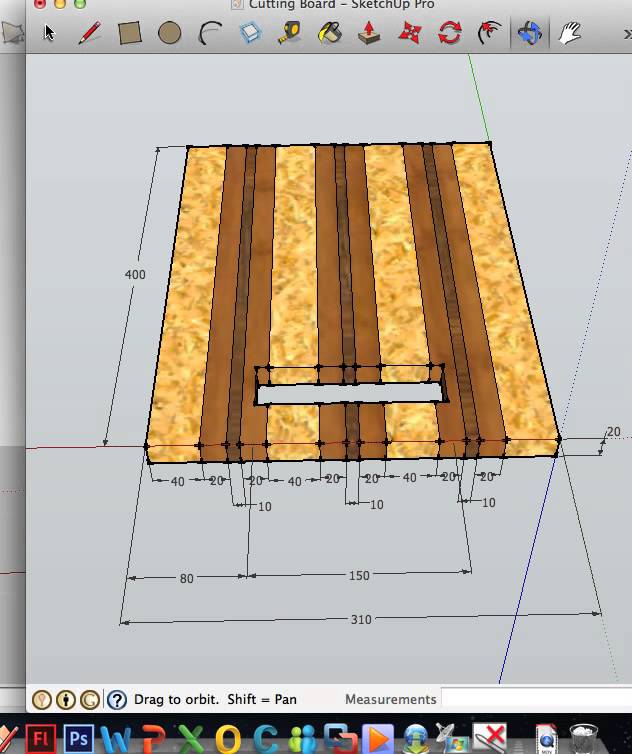Activate the Arc tool
Viewport: 632px width, 754px height.
click(x=210, y=33)
